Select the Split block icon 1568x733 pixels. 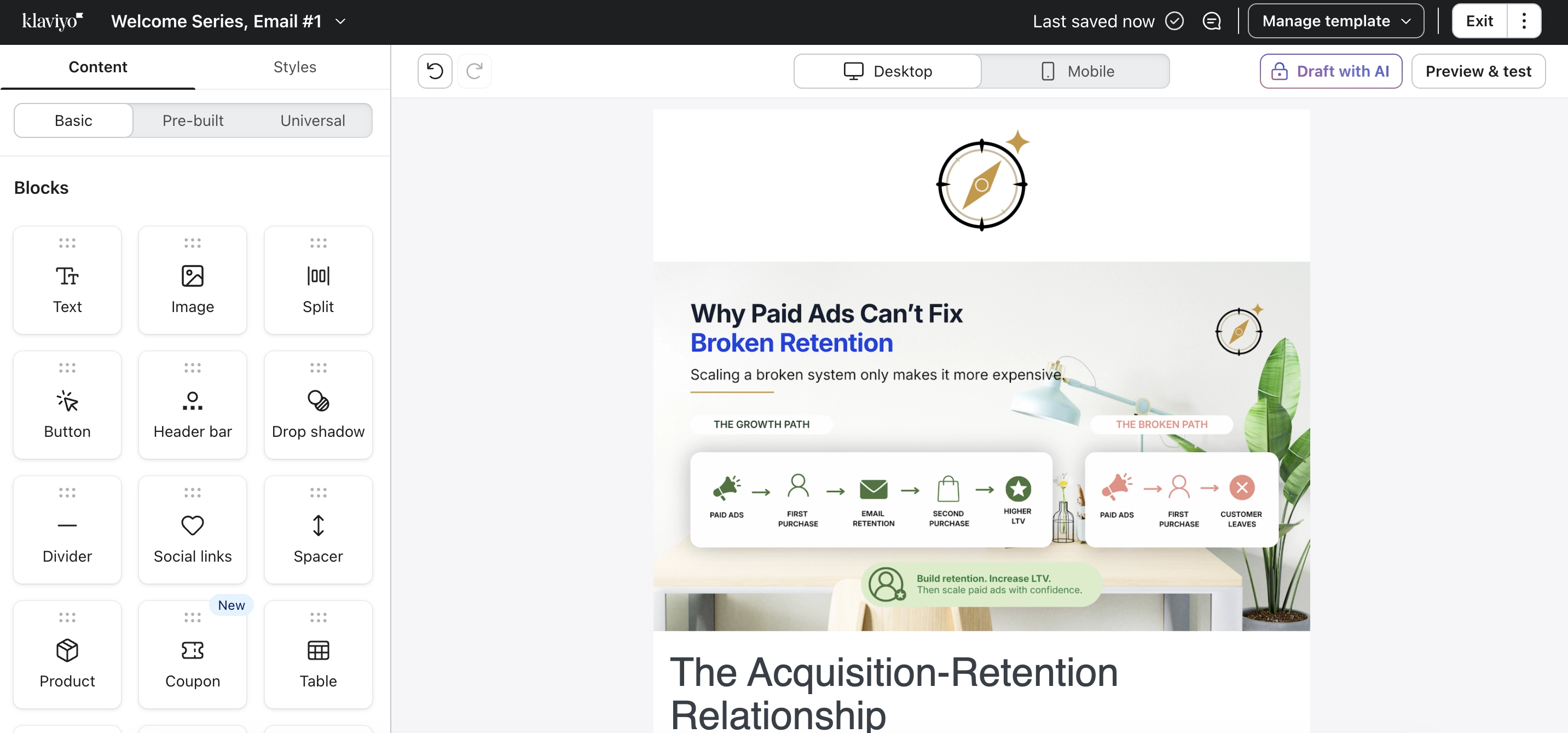pyautogui.click(x=319, y=276)
